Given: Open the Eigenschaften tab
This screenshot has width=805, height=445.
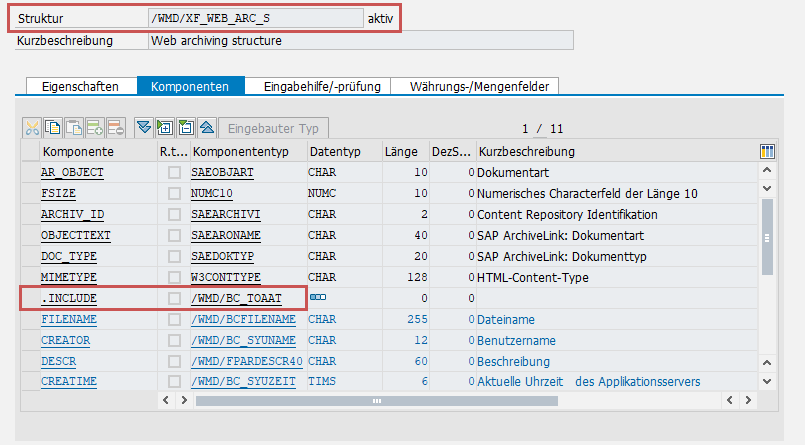Looking at the screenshot, I should click(81, 86).
